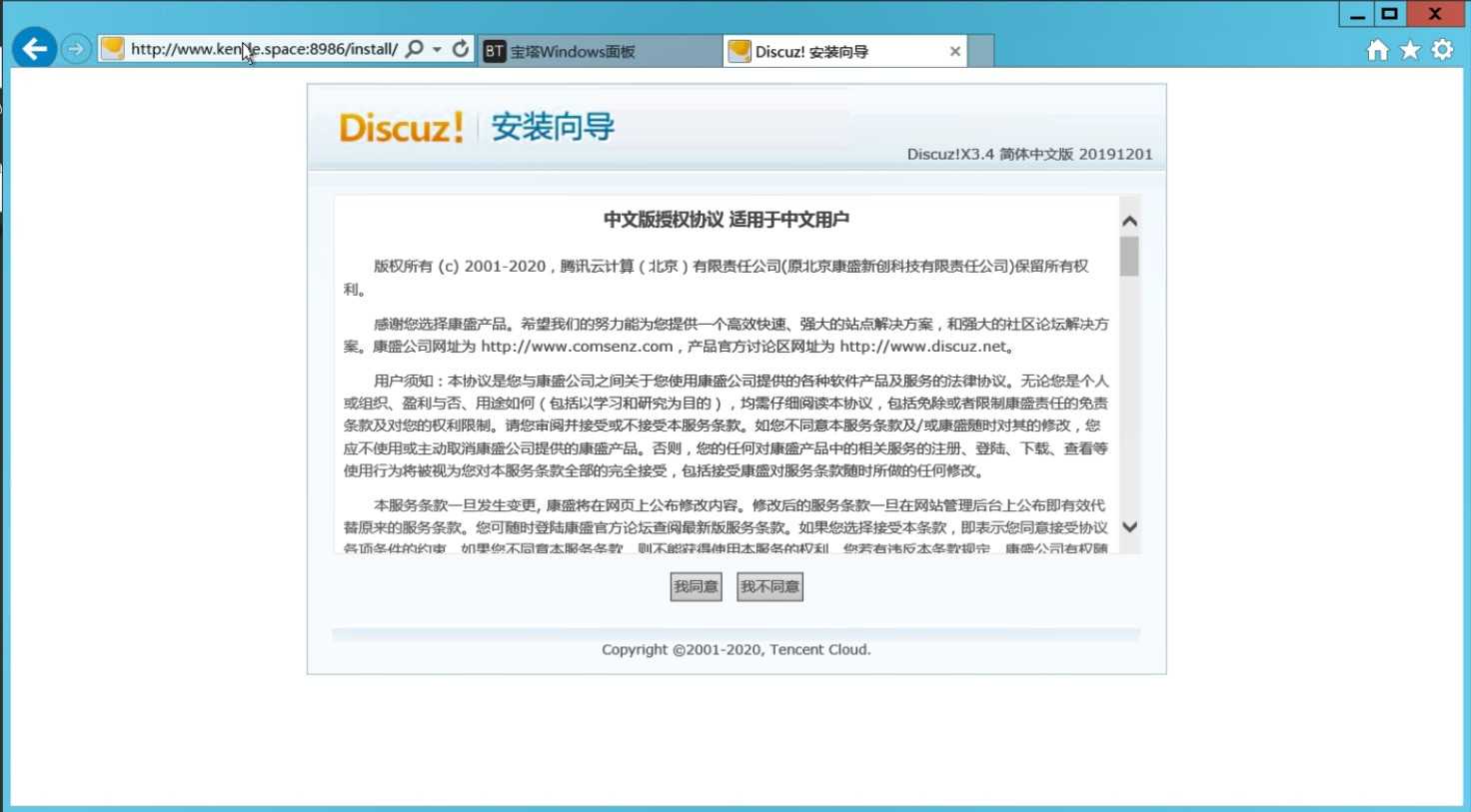Go back with the browser back arrow
This screenshot has width=1471, height=812.
pos(35,48)
